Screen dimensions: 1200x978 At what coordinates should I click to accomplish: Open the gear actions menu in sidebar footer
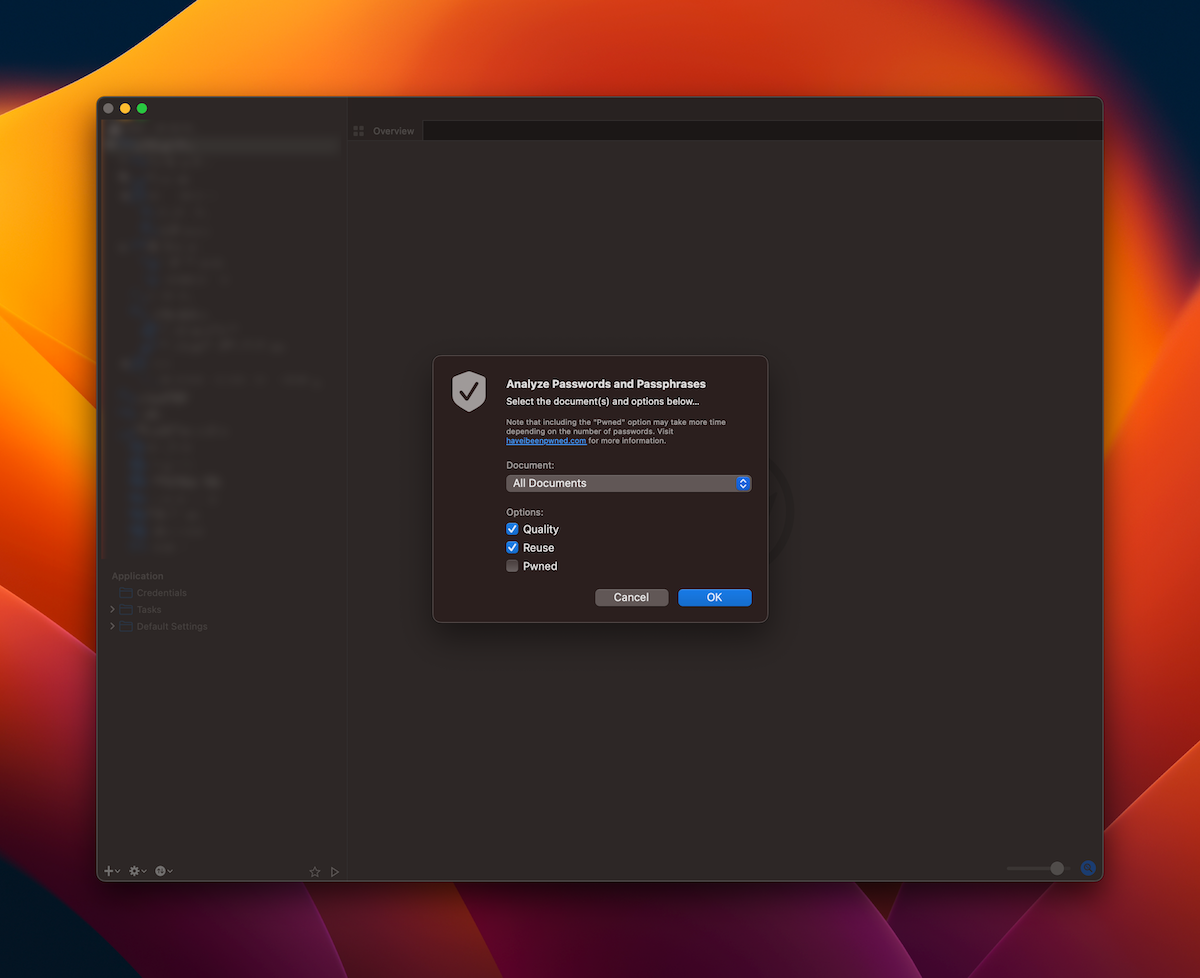click(x=137, y=871)
